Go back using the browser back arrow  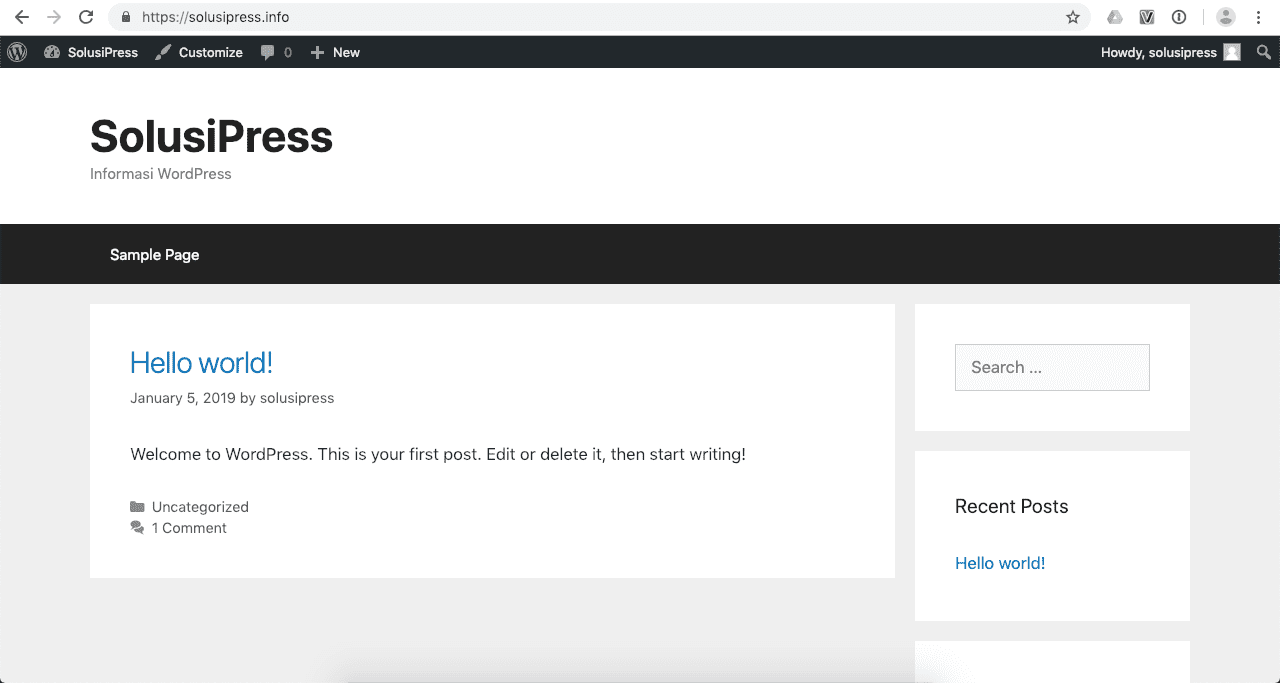click(22, 17)
